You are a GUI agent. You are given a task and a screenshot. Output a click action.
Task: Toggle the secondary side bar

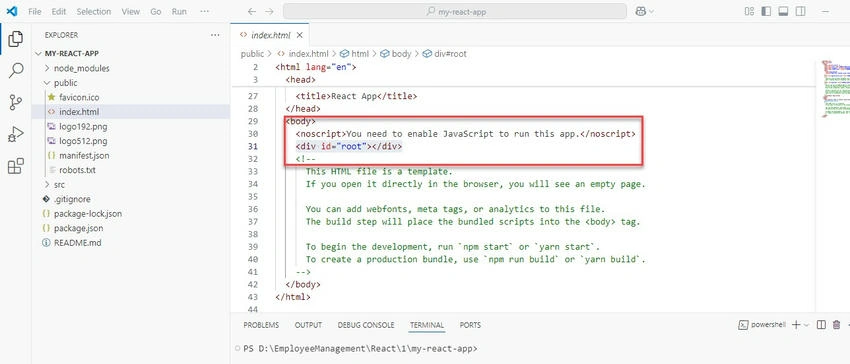801,11
